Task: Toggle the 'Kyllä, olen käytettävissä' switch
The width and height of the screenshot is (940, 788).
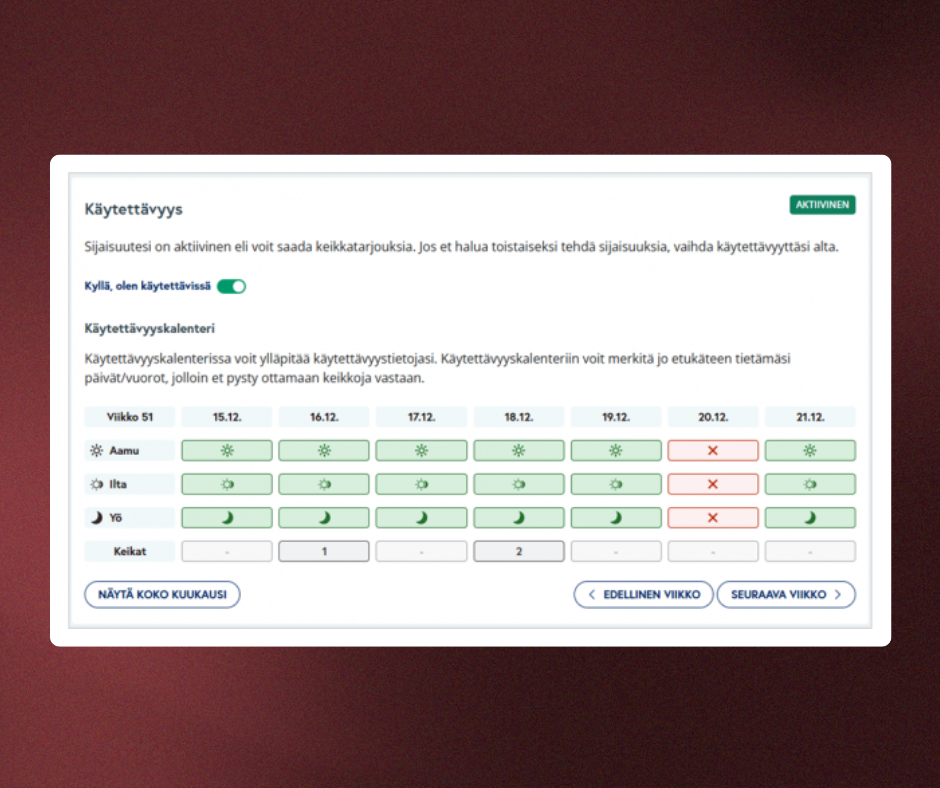Action: point(231,287)
